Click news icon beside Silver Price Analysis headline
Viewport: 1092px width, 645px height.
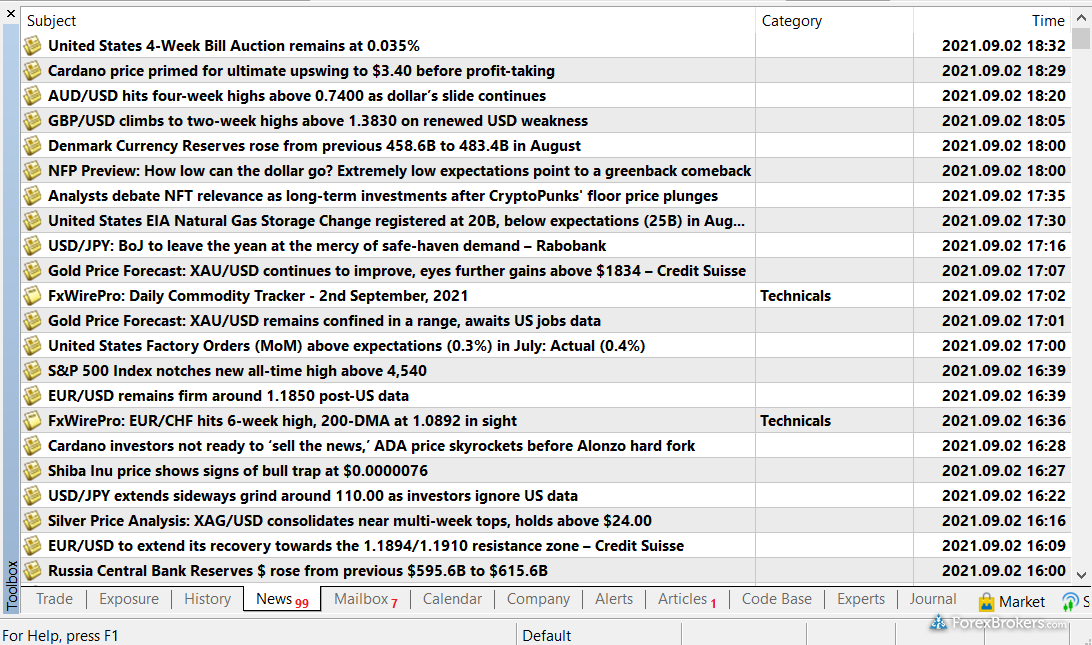click(x=33, y=520)
